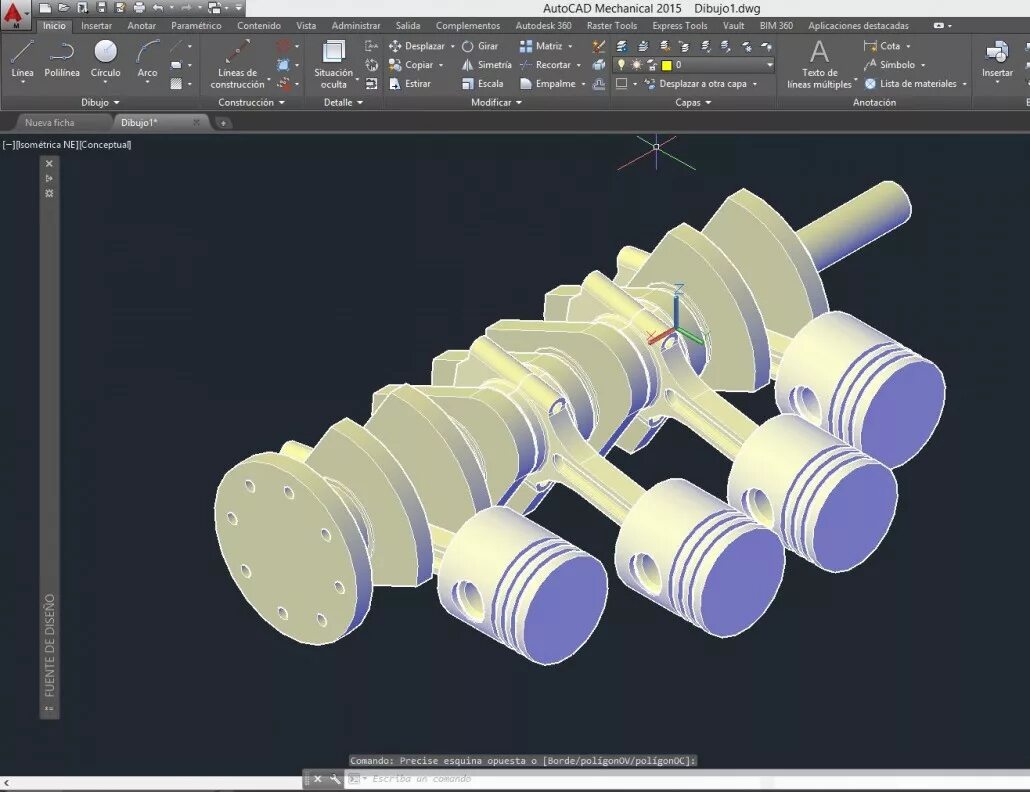Choose the Líneas de construcción tool

pos(238,64)
